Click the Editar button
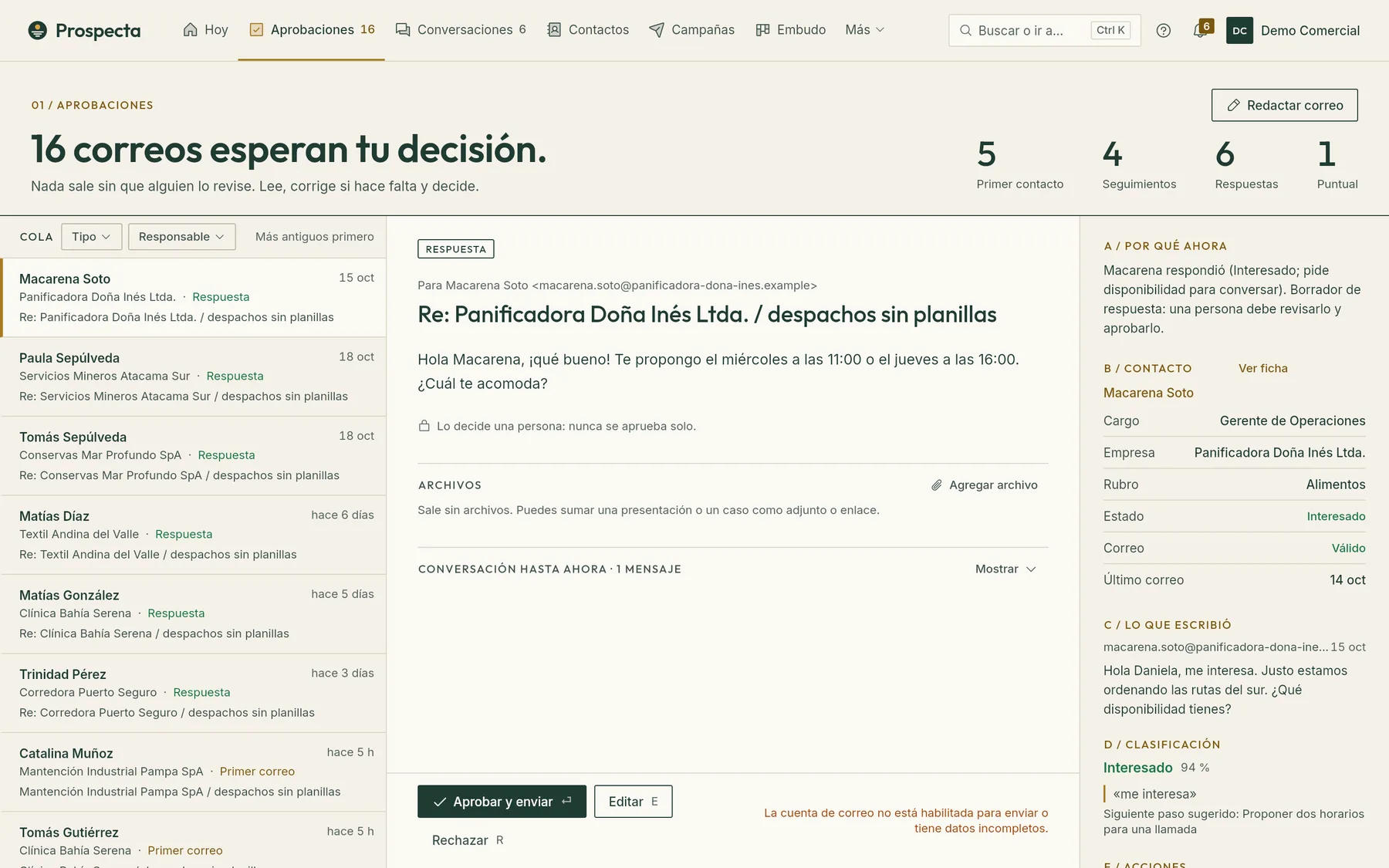 pos(633,802)
